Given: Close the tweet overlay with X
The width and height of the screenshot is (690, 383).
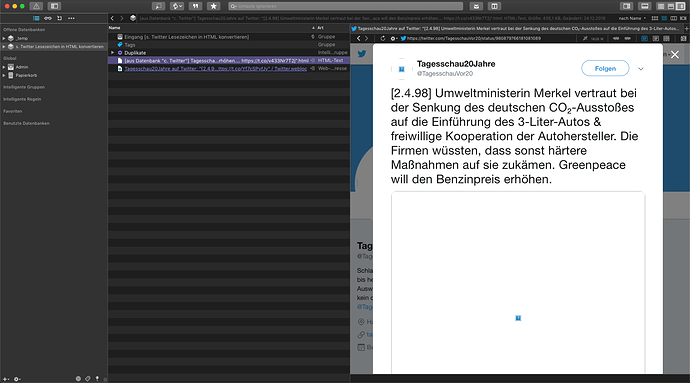Looking at the screenshot, I should tap(675, 55).
